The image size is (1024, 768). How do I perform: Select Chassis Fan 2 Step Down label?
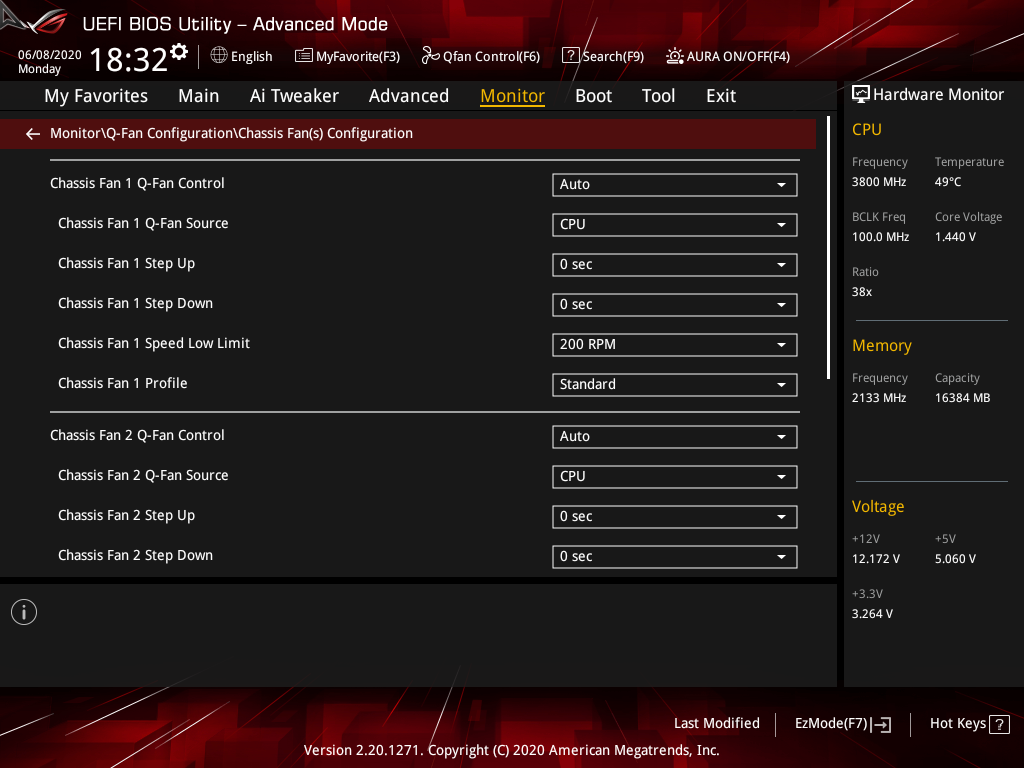tap(135, 556)
